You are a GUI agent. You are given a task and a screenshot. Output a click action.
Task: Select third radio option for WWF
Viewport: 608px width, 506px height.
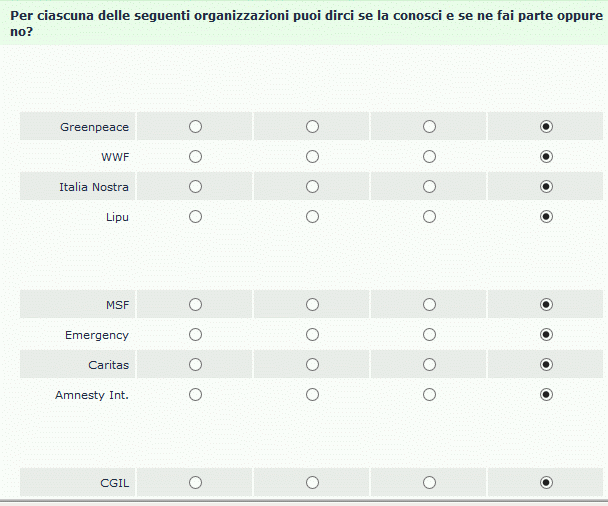[429, 157]
